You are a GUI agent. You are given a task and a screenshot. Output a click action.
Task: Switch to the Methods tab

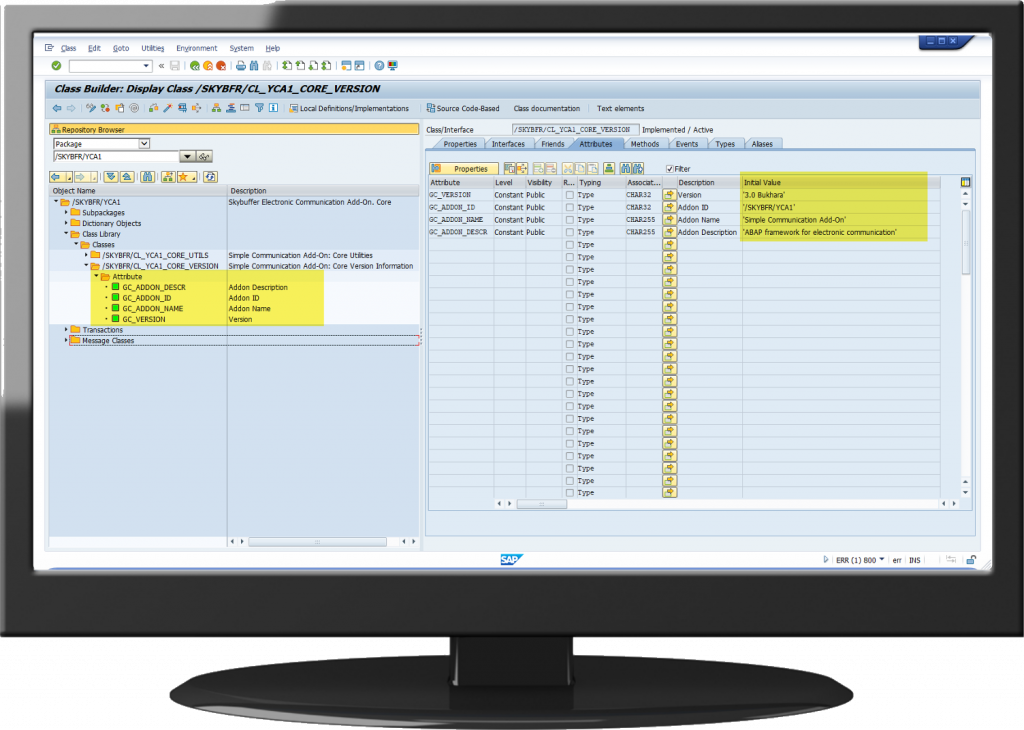[x=645, y=144]
